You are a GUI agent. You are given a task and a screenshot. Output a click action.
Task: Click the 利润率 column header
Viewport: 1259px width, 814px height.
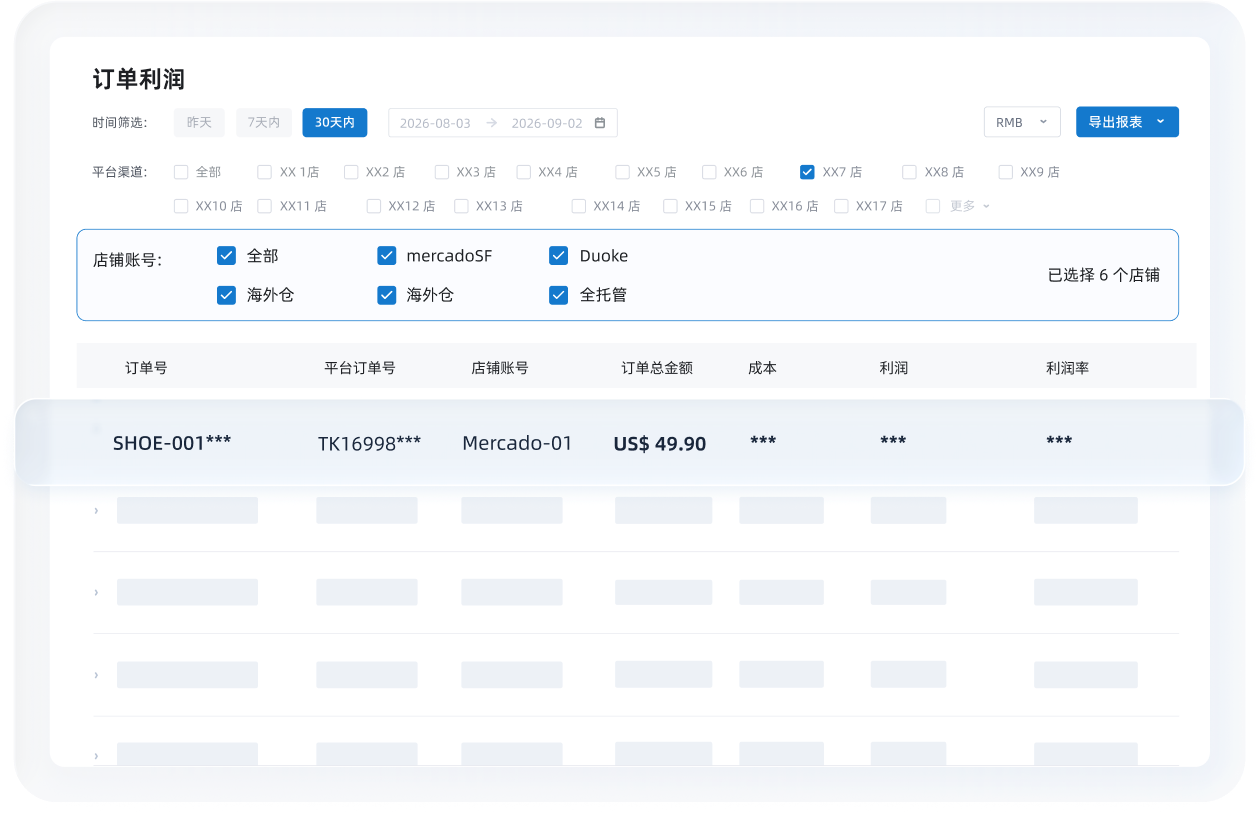(1068, 368)
